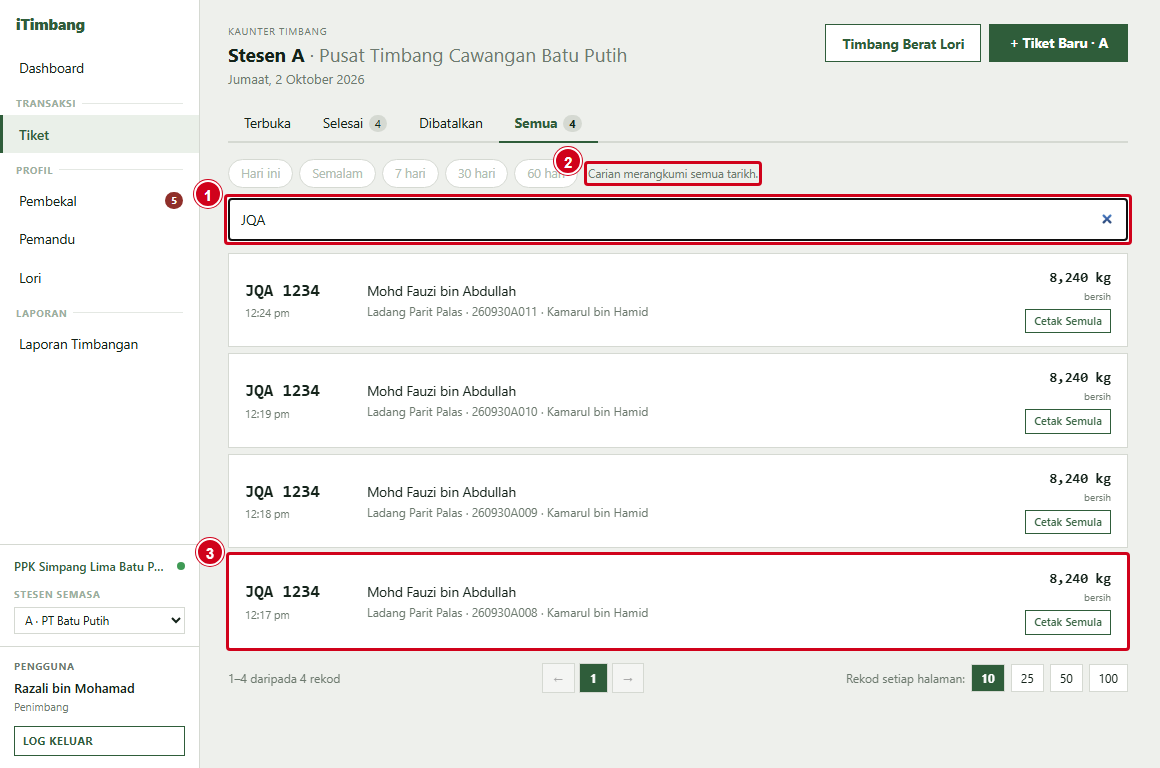Open the JQA 1234 ticket from 12:19 pm
This screenshot has width=1160, height=768.
678,400
